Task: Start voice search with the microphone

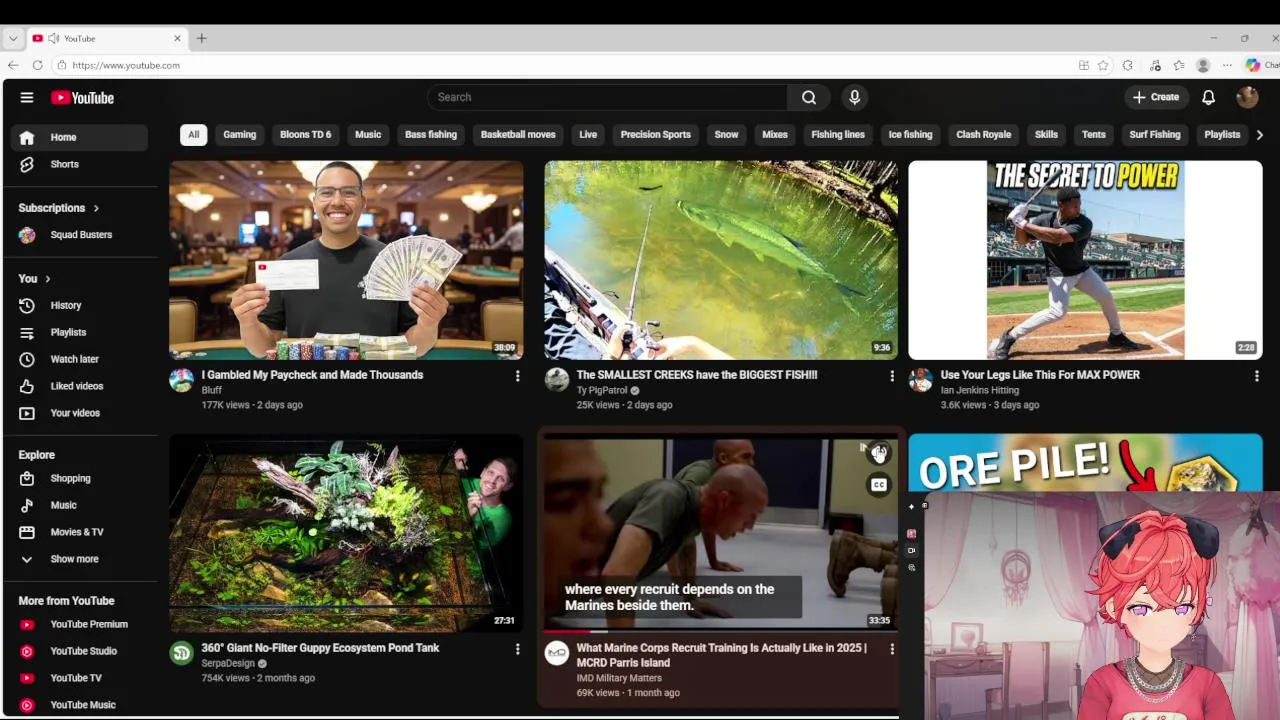Action: (854, 97)
